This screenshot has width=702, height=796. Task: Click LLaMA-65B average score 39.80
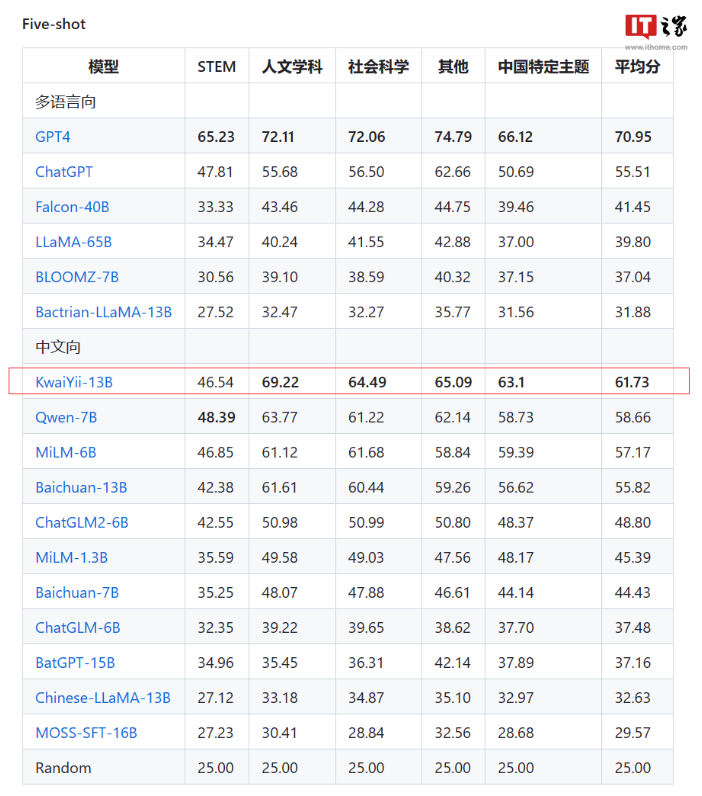pos(633,242)
